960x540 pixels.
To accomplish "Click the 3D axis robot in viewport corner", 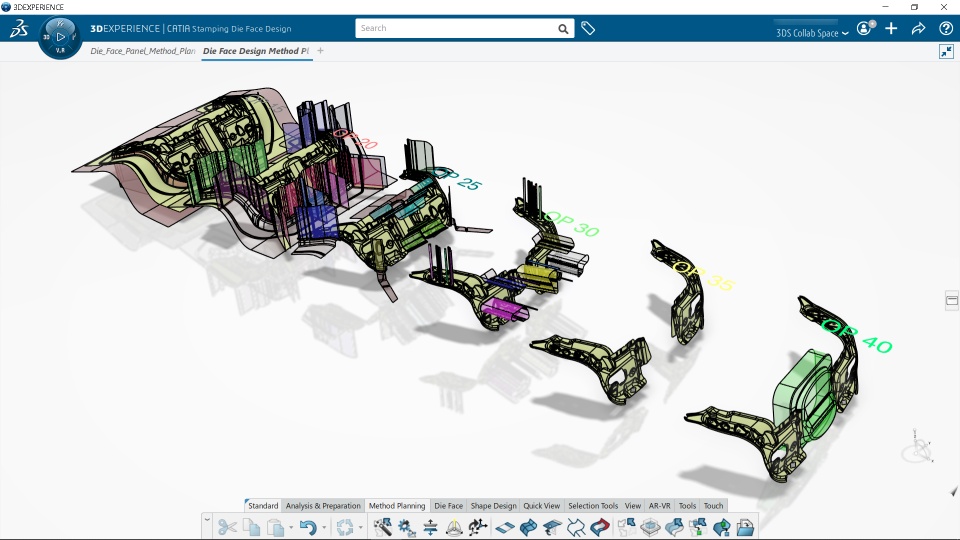I will coord(918,447).
